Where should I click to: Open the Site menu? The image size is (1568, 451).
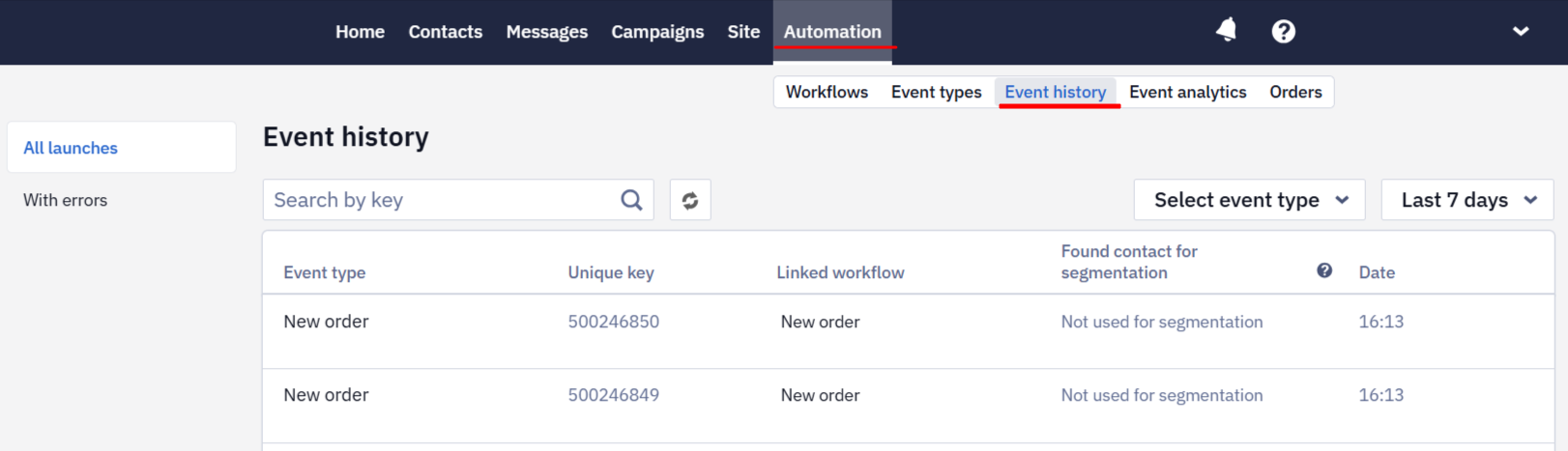click(743, 32)
